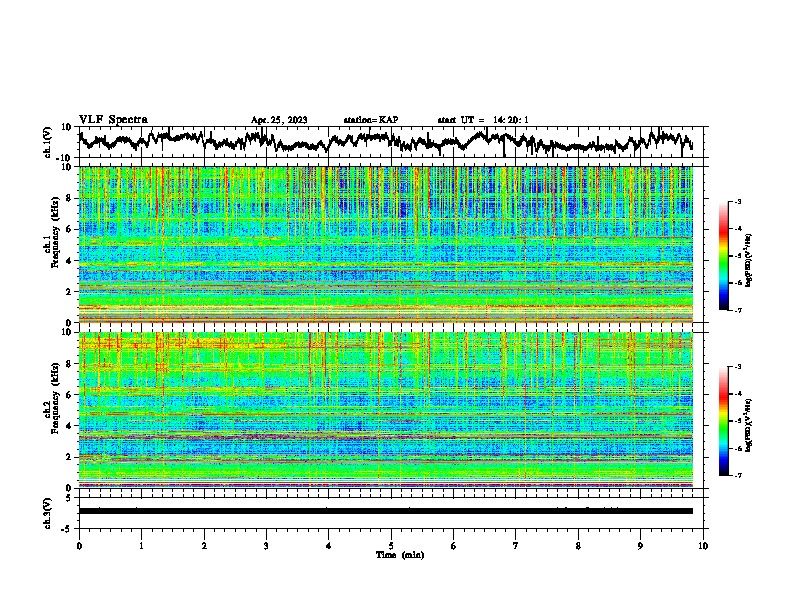Click Time axis tick label 9
Screen dimensions: 792x612
coord(640,546)
